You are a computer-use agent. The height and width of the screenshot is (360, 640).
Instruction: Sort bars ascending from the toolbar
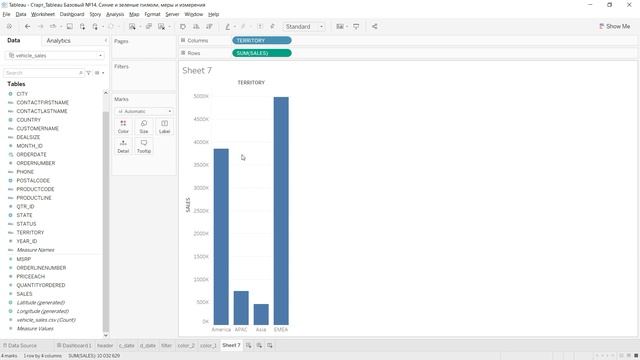[196, 27]
